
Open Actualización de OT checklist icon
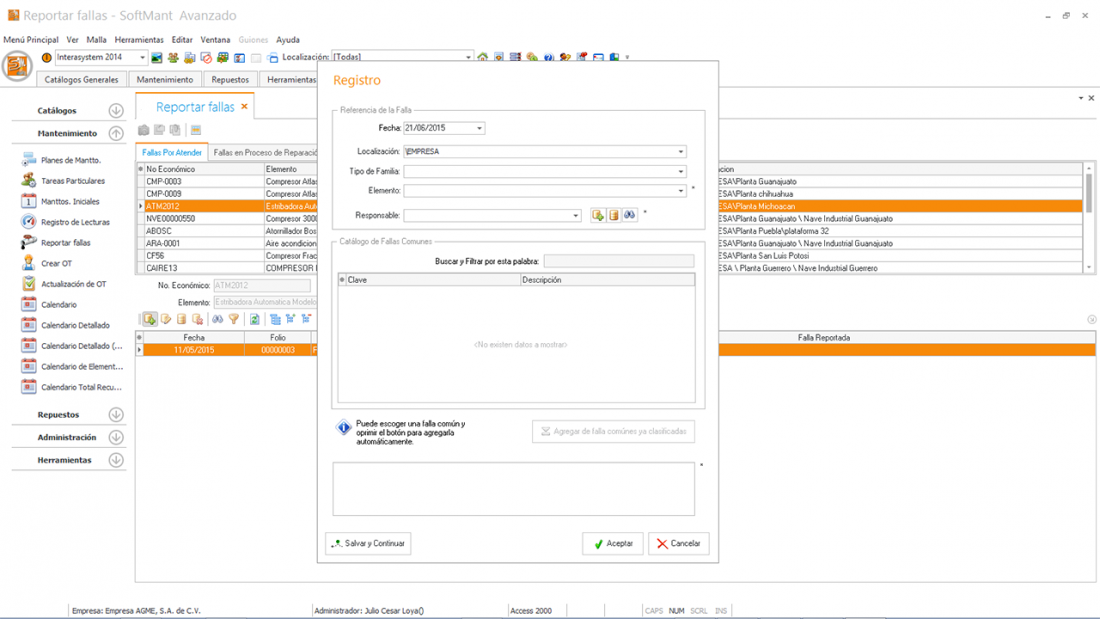coord(29,284)
